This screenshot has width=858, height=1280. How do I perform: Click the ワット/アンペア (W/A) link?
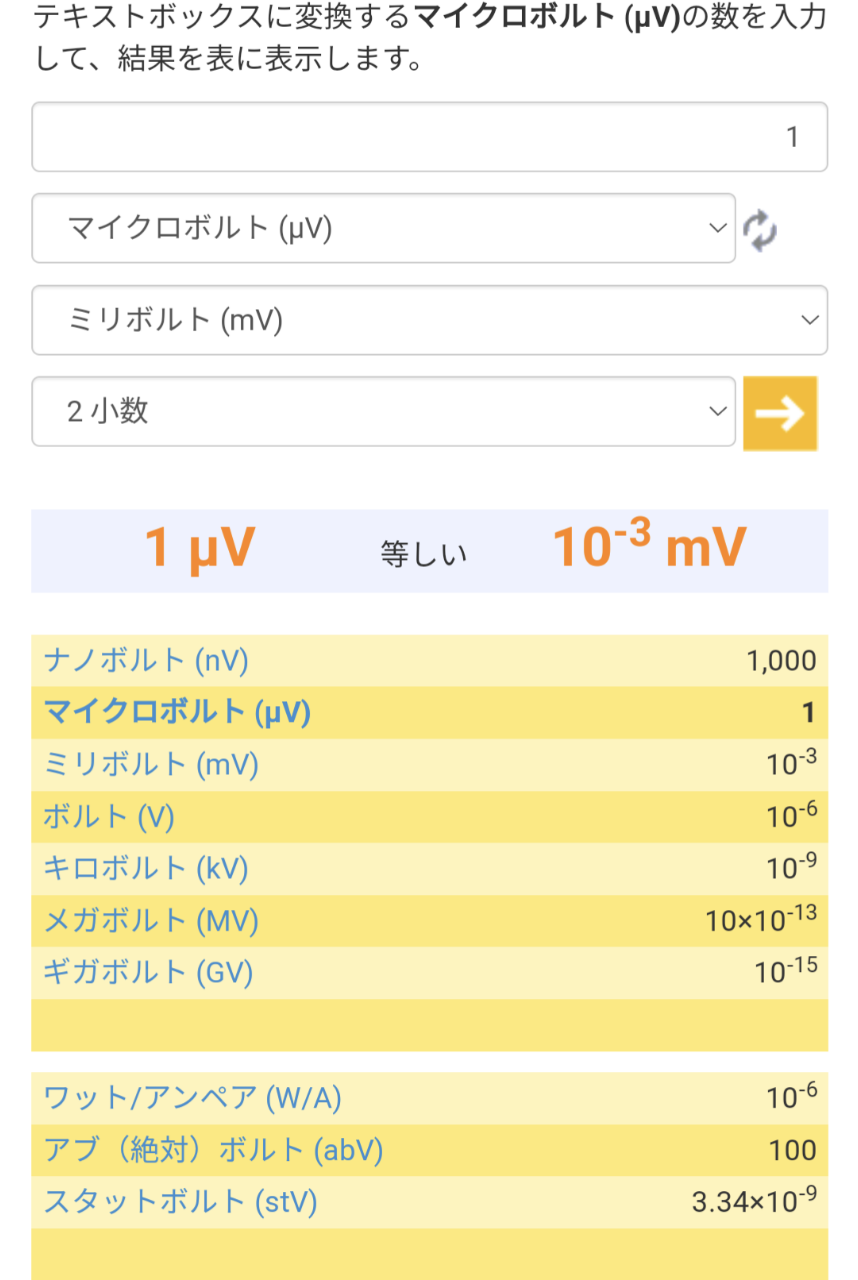pyautogui.click(x=193, y=1098)
